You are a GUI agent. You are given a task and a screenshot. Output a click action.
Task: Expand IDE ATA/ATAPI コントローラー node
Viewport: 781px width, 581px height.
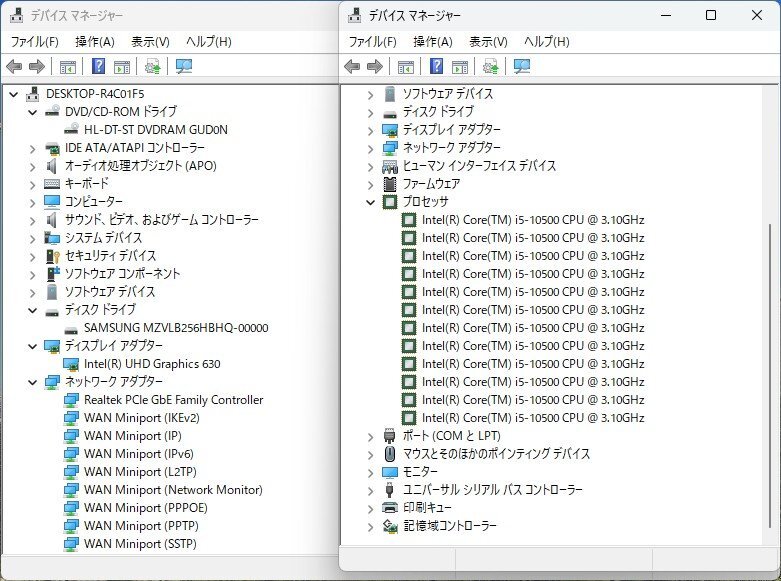[33, 148]
